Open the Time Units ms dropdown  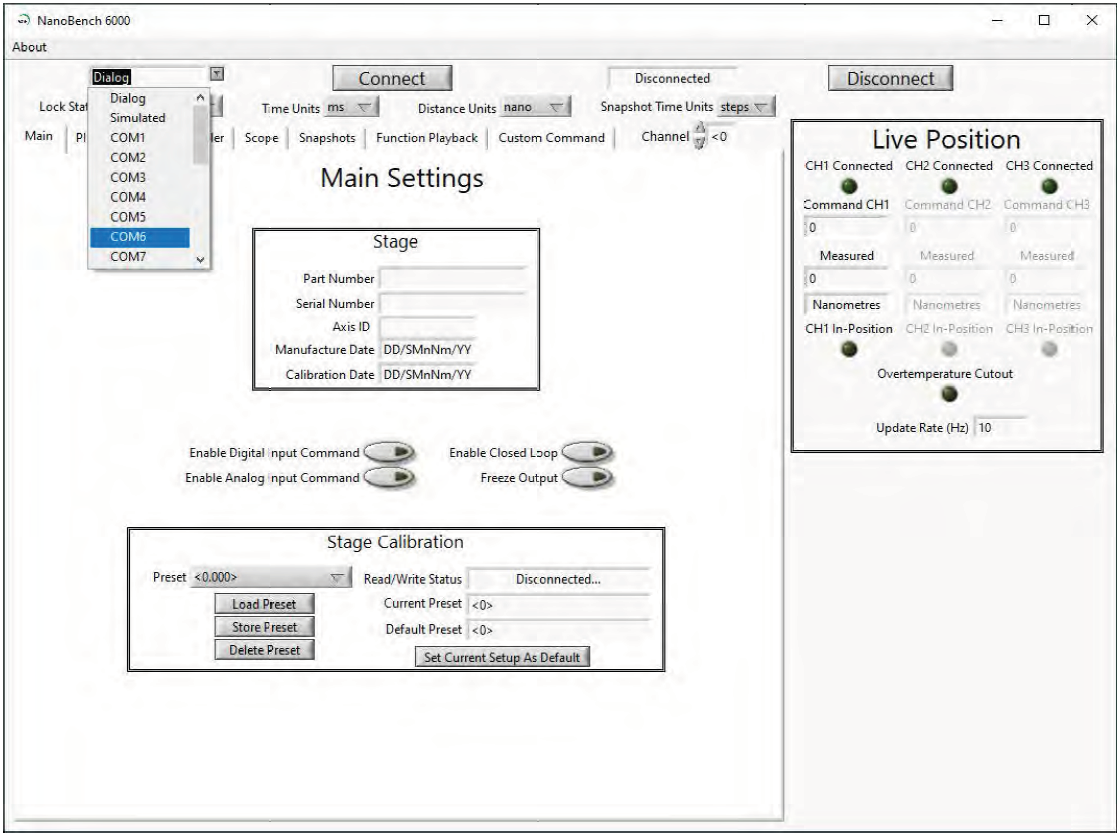pos(351,108)
